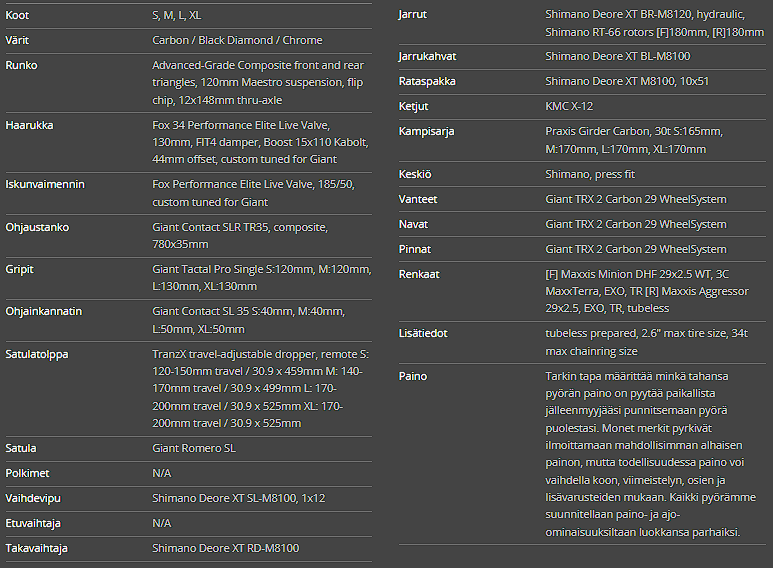Click the TranzX dropper seatpost description

click(260, 388)
